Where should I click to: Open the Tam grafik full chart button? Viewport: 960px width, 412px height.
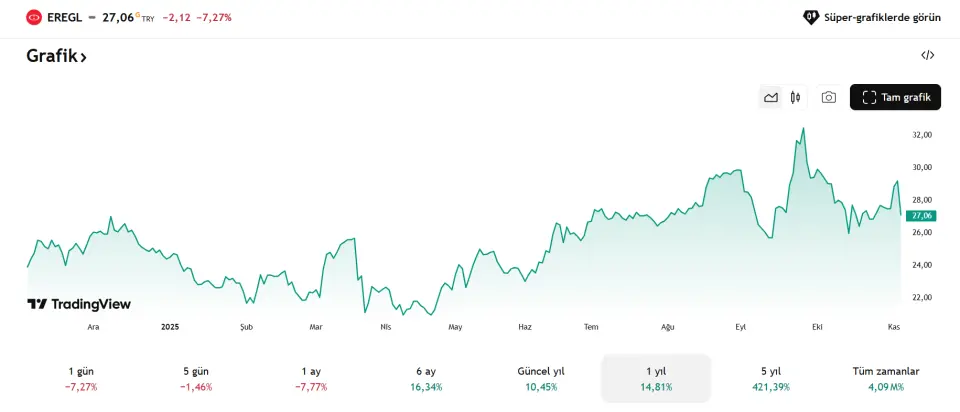click(x=895, y=97)
